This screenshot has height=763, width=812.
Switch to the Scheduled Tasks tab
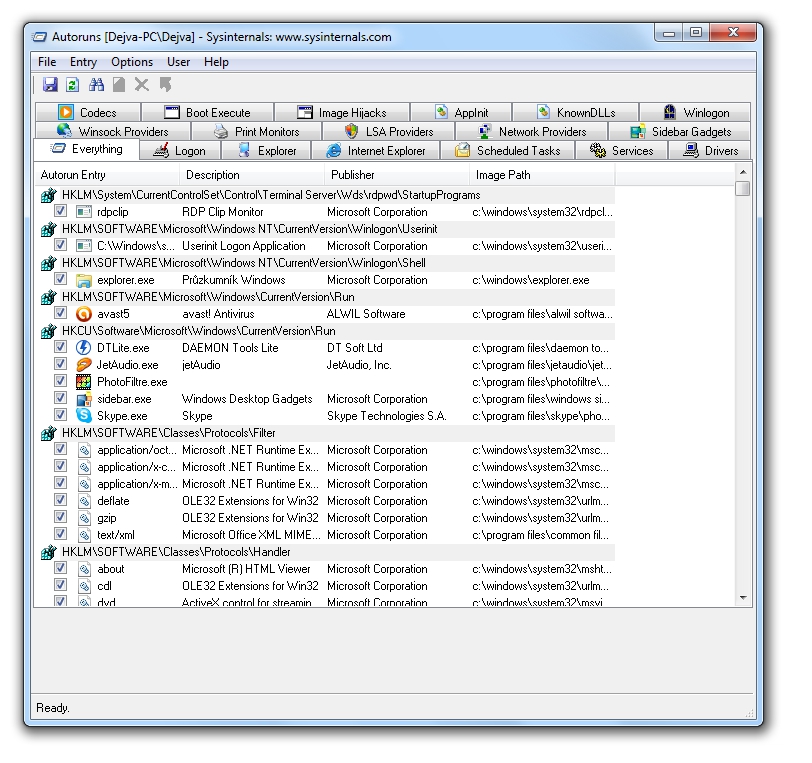click(510, 151)
